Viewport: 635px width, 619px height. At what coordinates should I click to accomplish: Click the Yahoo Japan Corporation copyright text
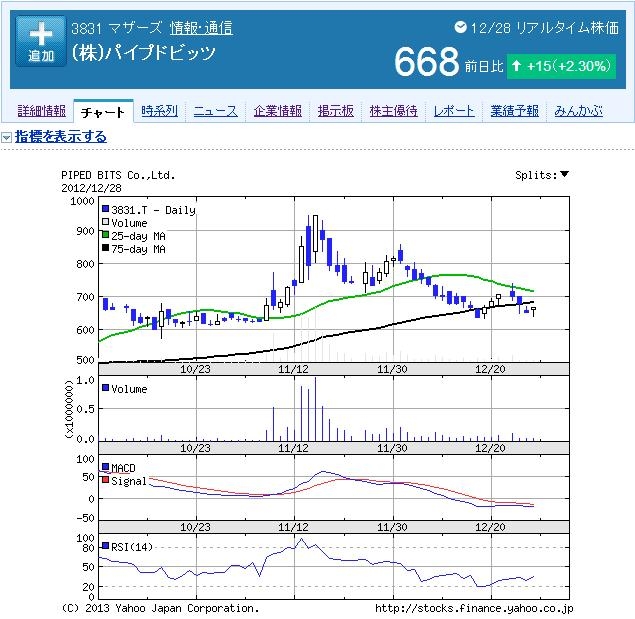(160, 608)
